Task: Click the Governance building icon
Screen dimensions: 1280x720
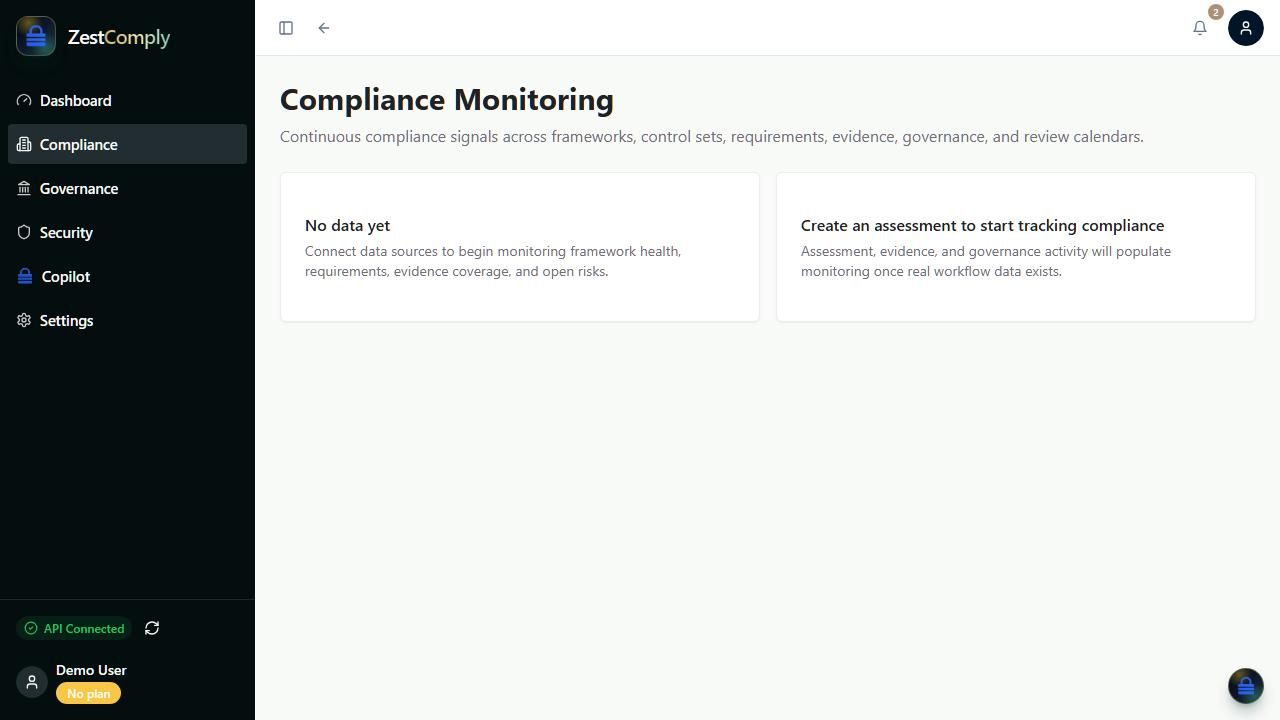Action: click(x=24, y=188)
